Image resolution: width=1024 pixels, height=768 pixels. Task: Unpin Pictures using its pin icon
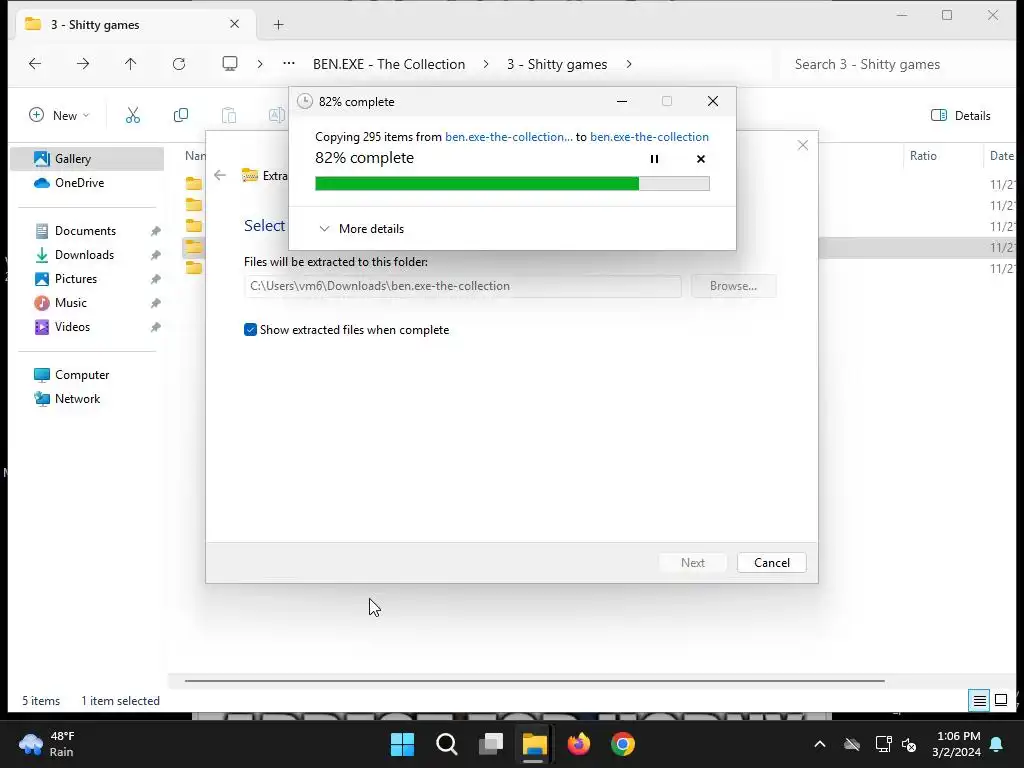(x=155, y=280)
